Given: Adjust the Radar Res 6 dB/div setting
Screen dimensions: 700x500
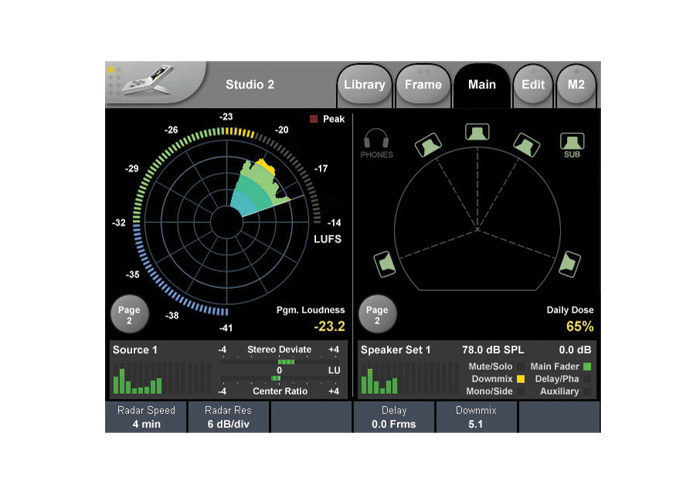Looking at the screenshot, I should 228,417.
